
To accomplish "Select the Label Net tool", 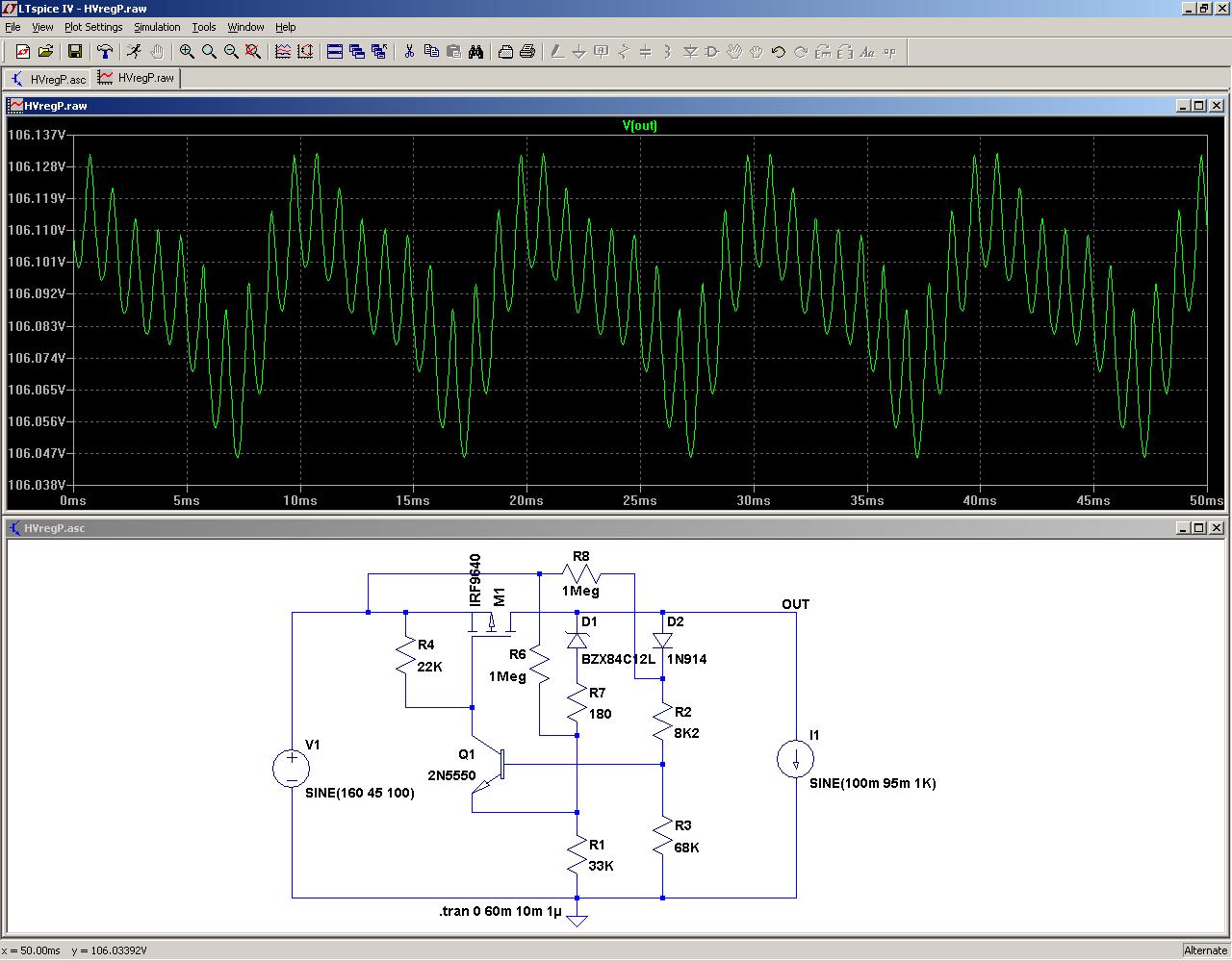I will [602, 52].
